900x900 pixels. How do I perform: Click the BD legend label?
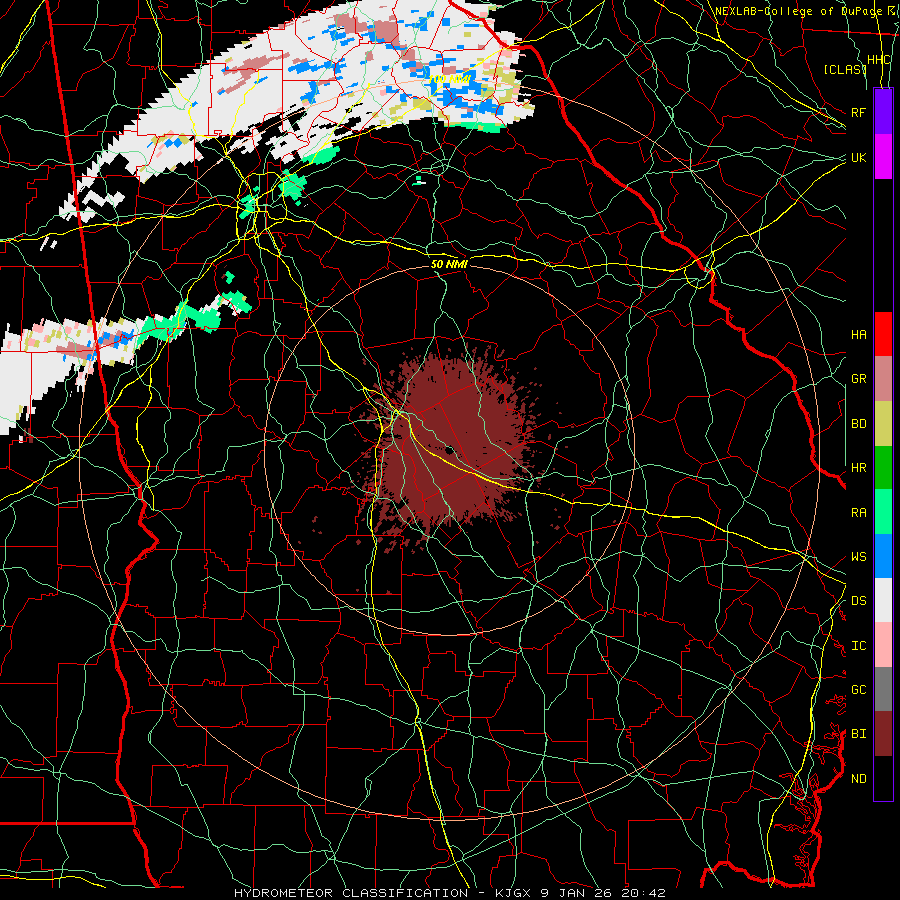click(858, 424)
